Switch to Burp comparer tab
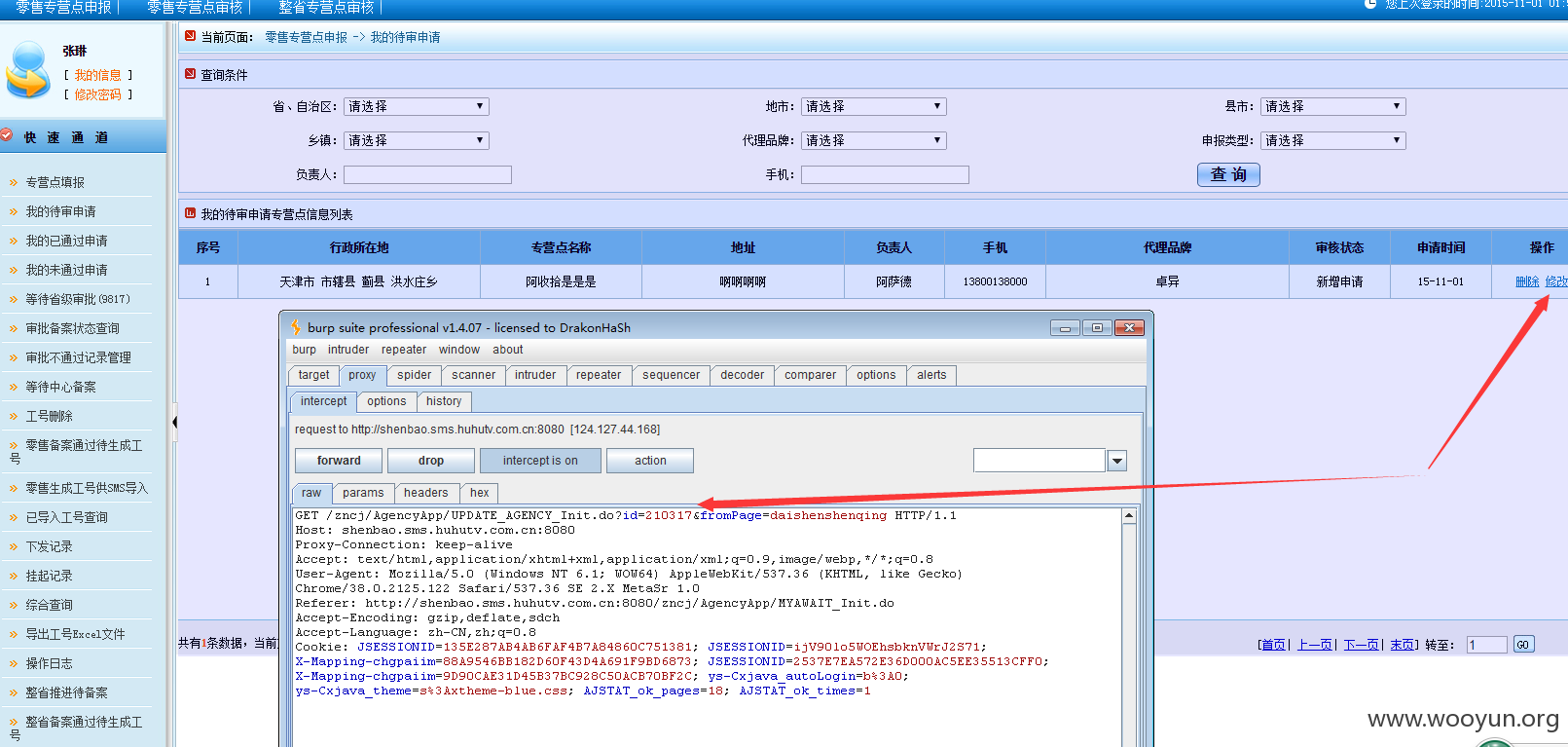The image size is (1568, 747). 811,375
